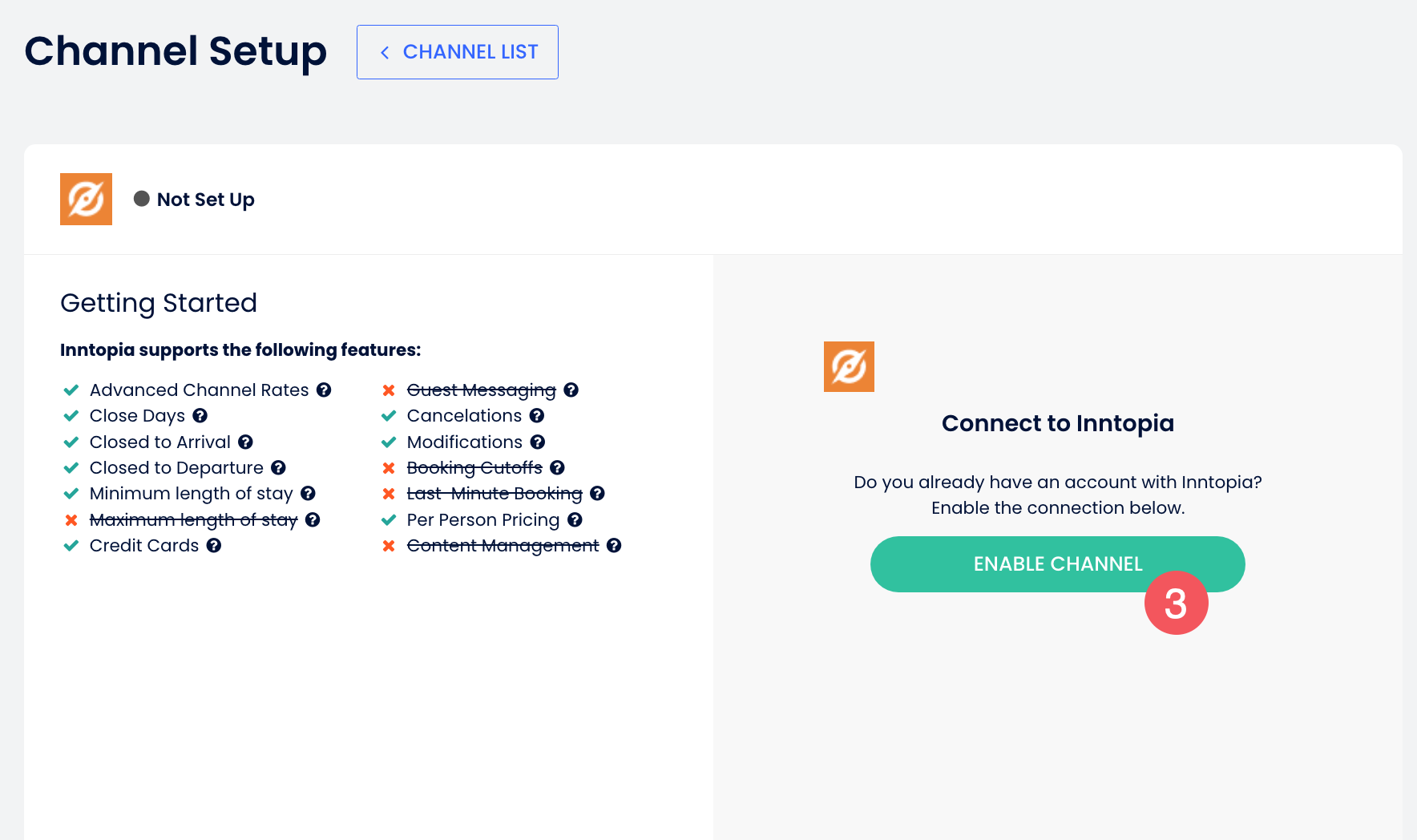Click the Inntopia logo above Connect heading
This screenshot has height=840, width=1417.
pos(849,367)
